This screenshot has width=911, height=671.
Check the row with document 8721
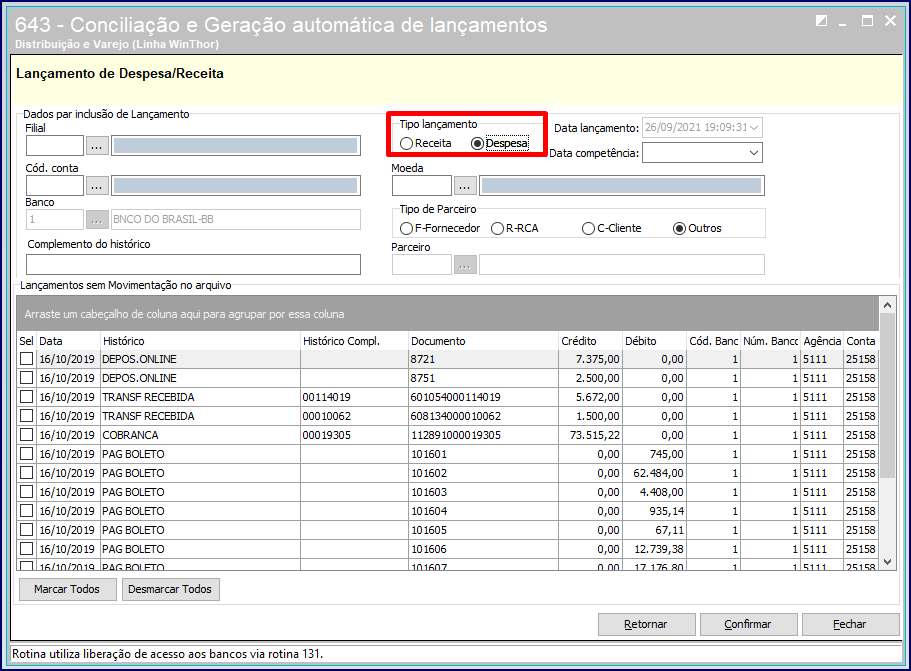click(27, 359)
